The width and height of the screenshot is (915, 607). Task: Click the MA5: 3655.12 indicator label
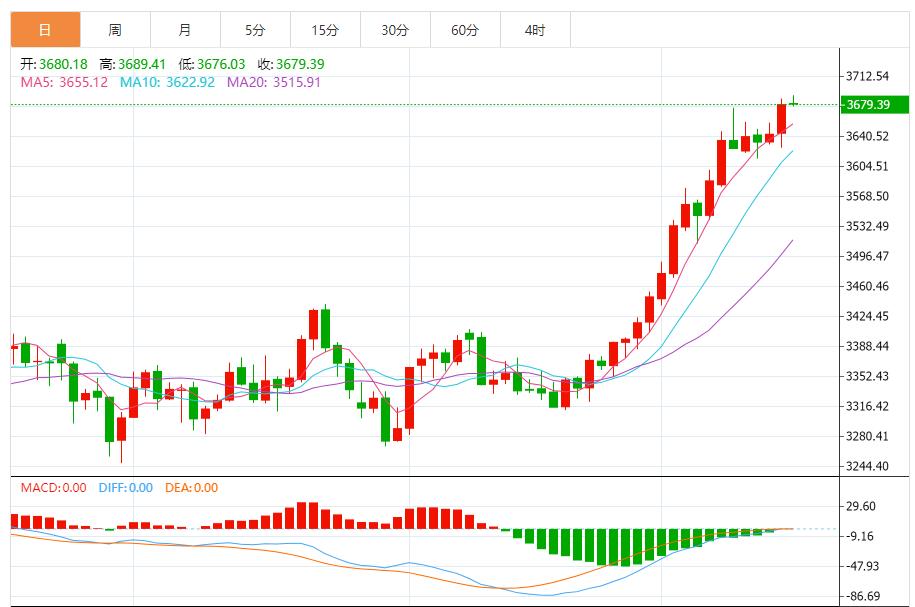pos(64,82)
